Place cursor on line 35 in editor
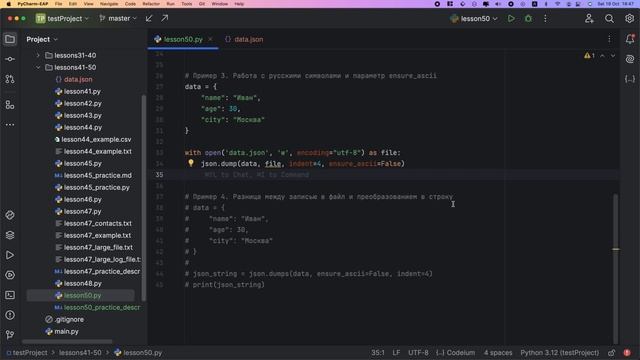Viewport: 640px width, 360px height. tap(384, 175)
